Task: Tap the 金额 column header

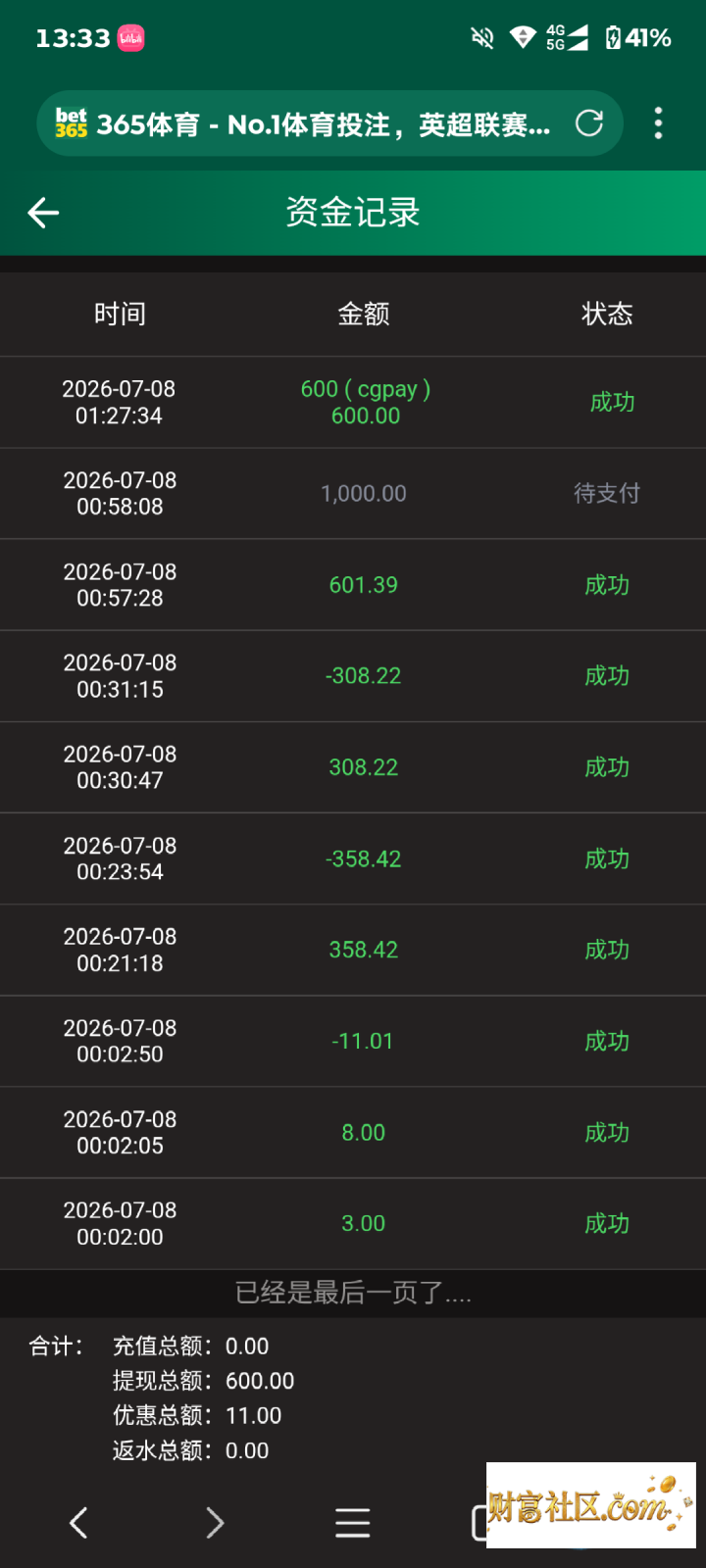Action: [364, 314]
